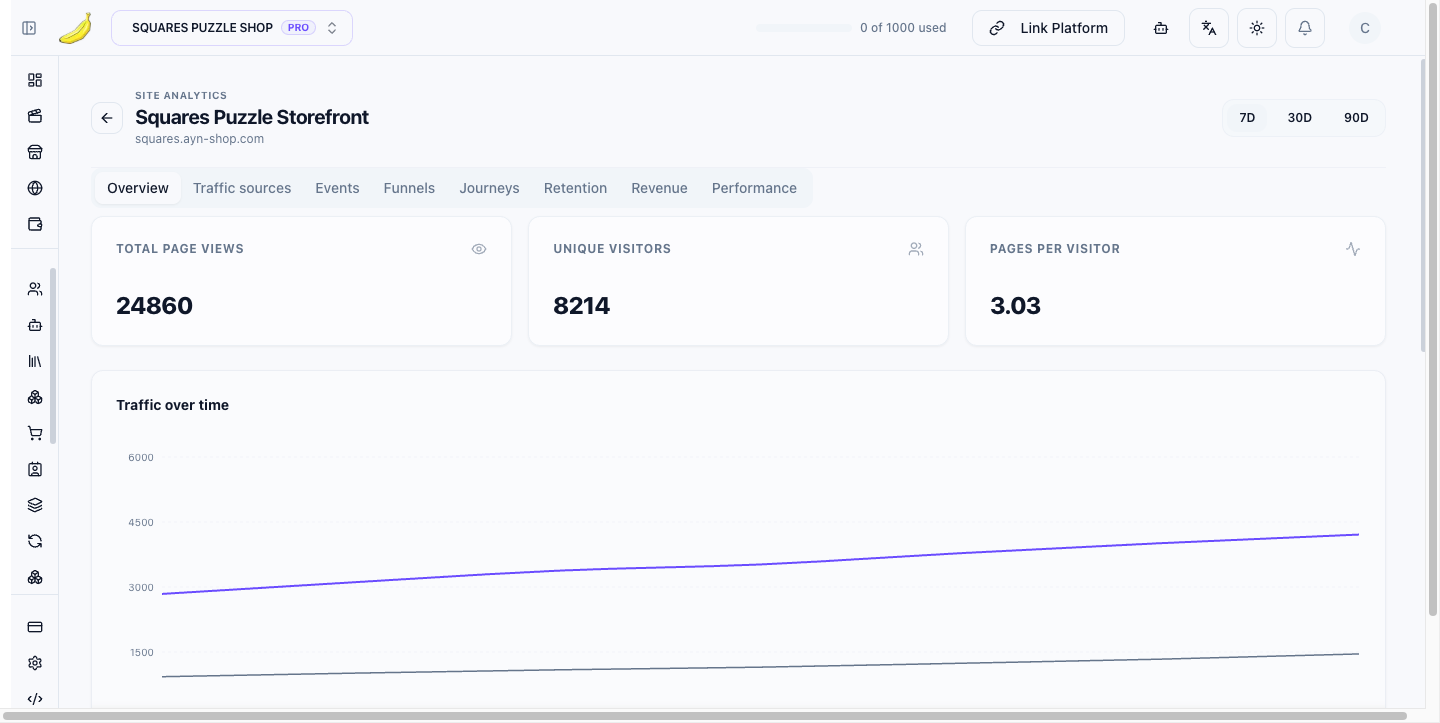This screenshot has width=1440, height=723.
Task: Open the refresh sync icon in the sidebar
Action: point(35,541)
